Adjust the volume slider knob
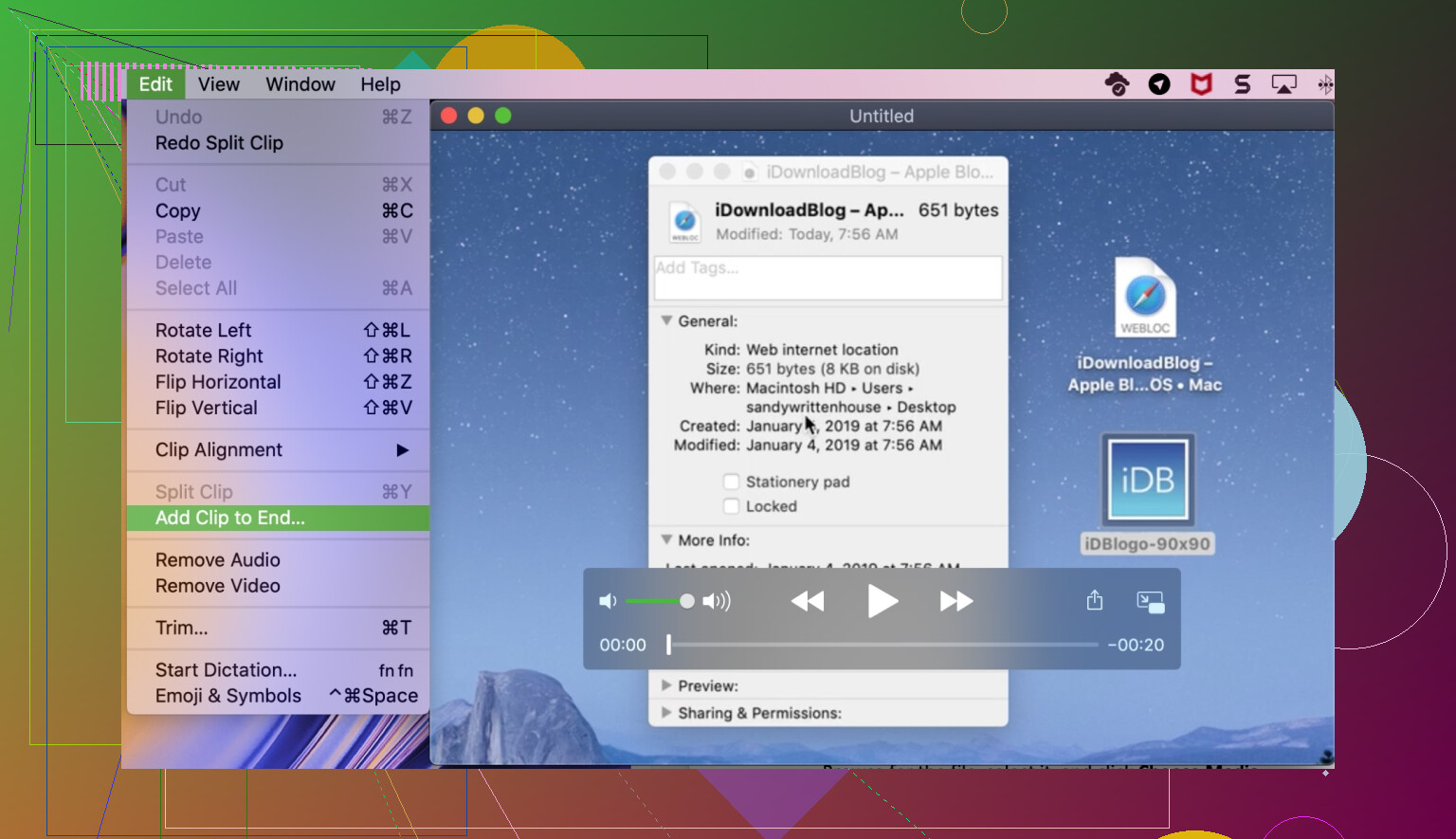This screenshot has height=839, width=1456. coord(687,601)
